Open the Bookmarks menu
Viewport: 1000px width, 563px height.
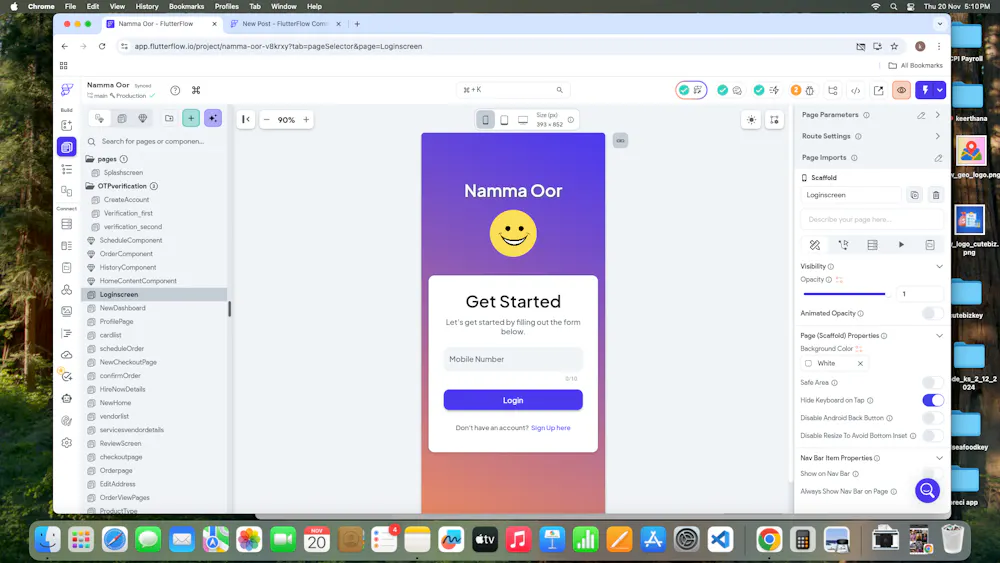(x=186, y=6)
